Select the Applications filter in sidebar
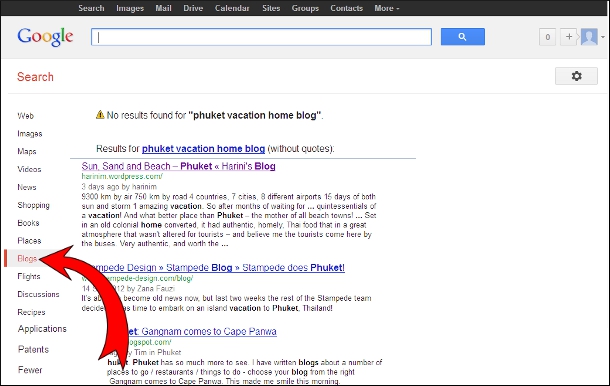The height and width of the screenshot is (386, 610). click(42, 329)
